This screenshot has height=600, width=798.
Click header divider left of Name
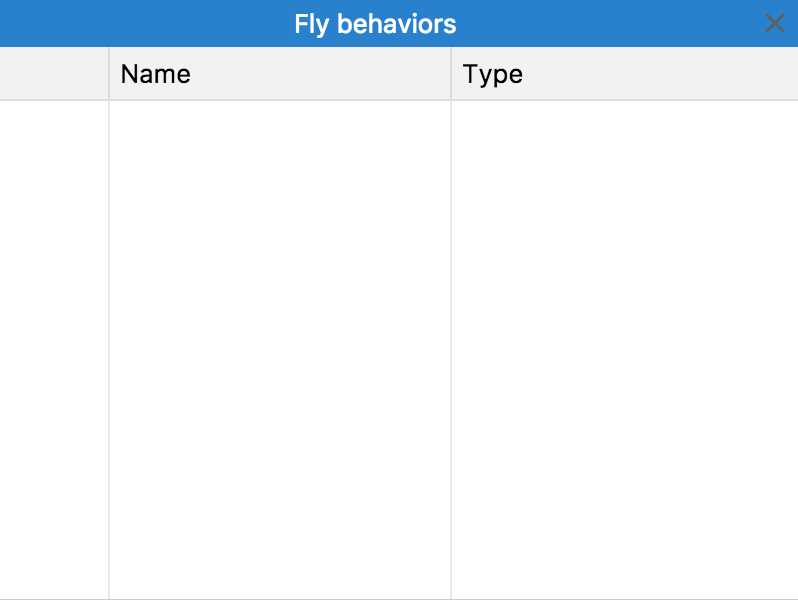point(109,74)
